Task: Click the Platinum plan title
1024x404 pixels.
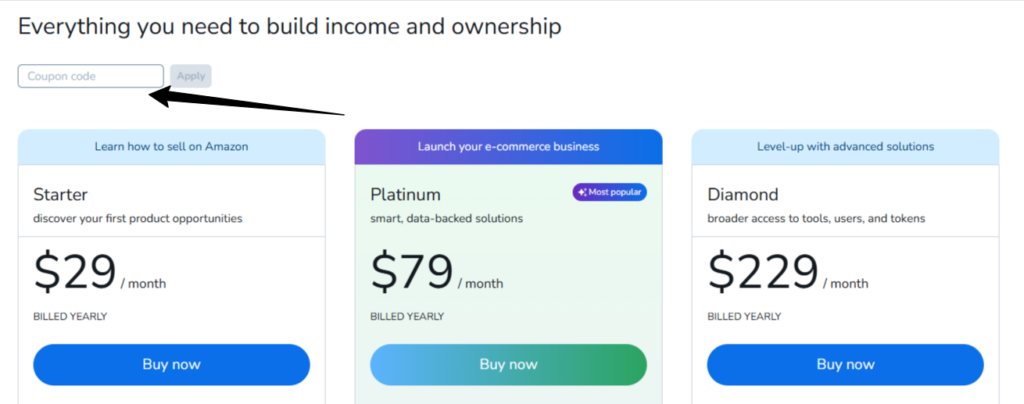Action: [405, 194]
